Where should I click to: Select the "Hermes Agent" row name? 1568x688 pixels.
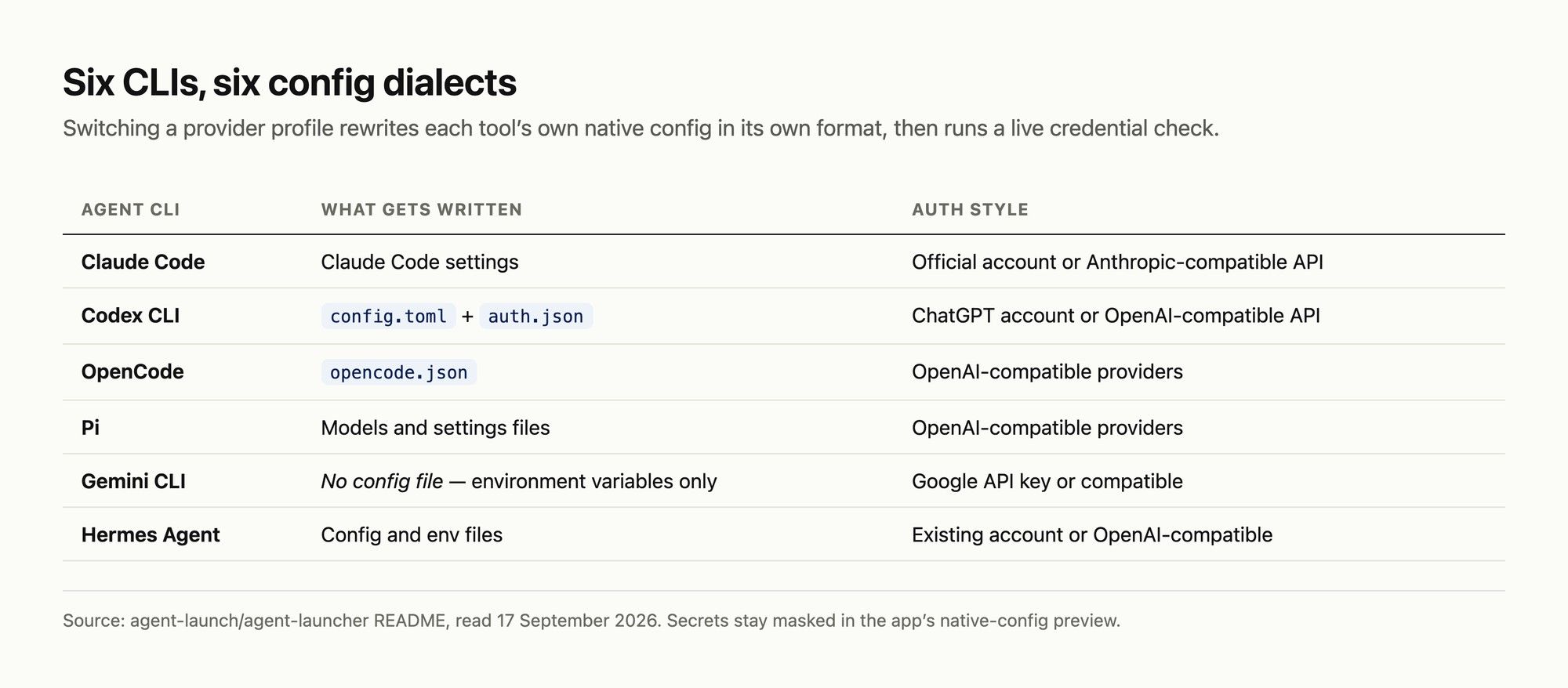click(151, 535)
